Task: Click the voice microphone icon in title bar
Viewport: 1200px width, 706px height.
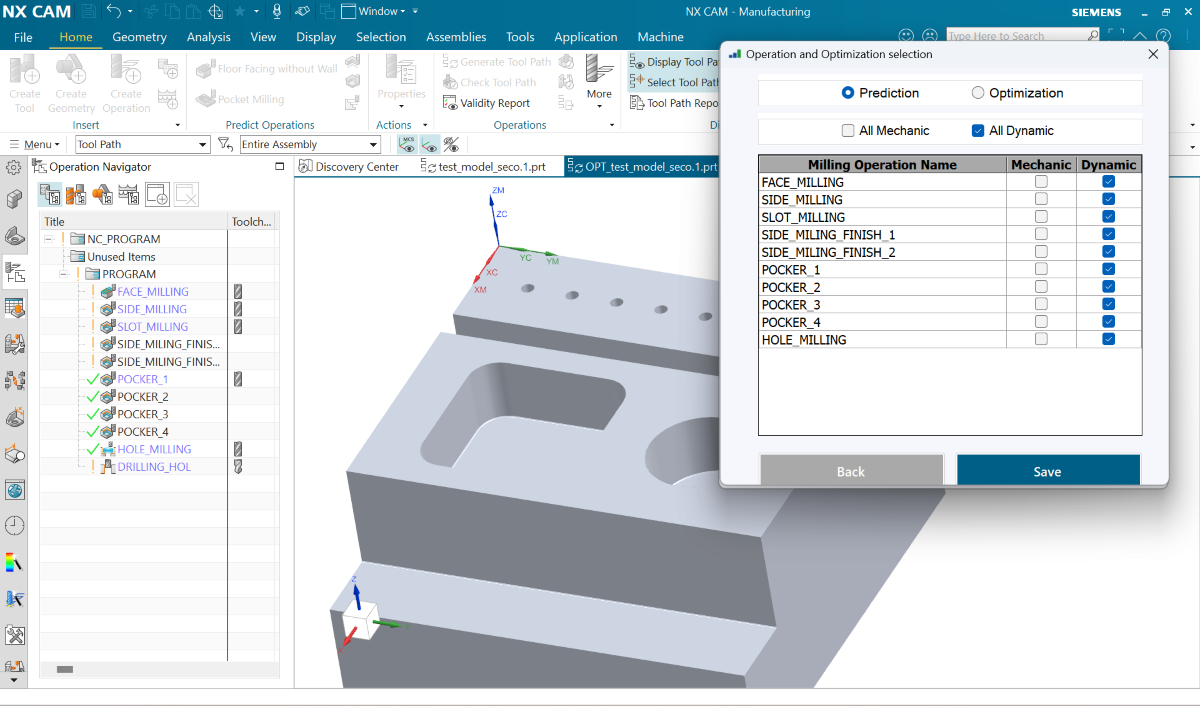Action: pos(277,12)
